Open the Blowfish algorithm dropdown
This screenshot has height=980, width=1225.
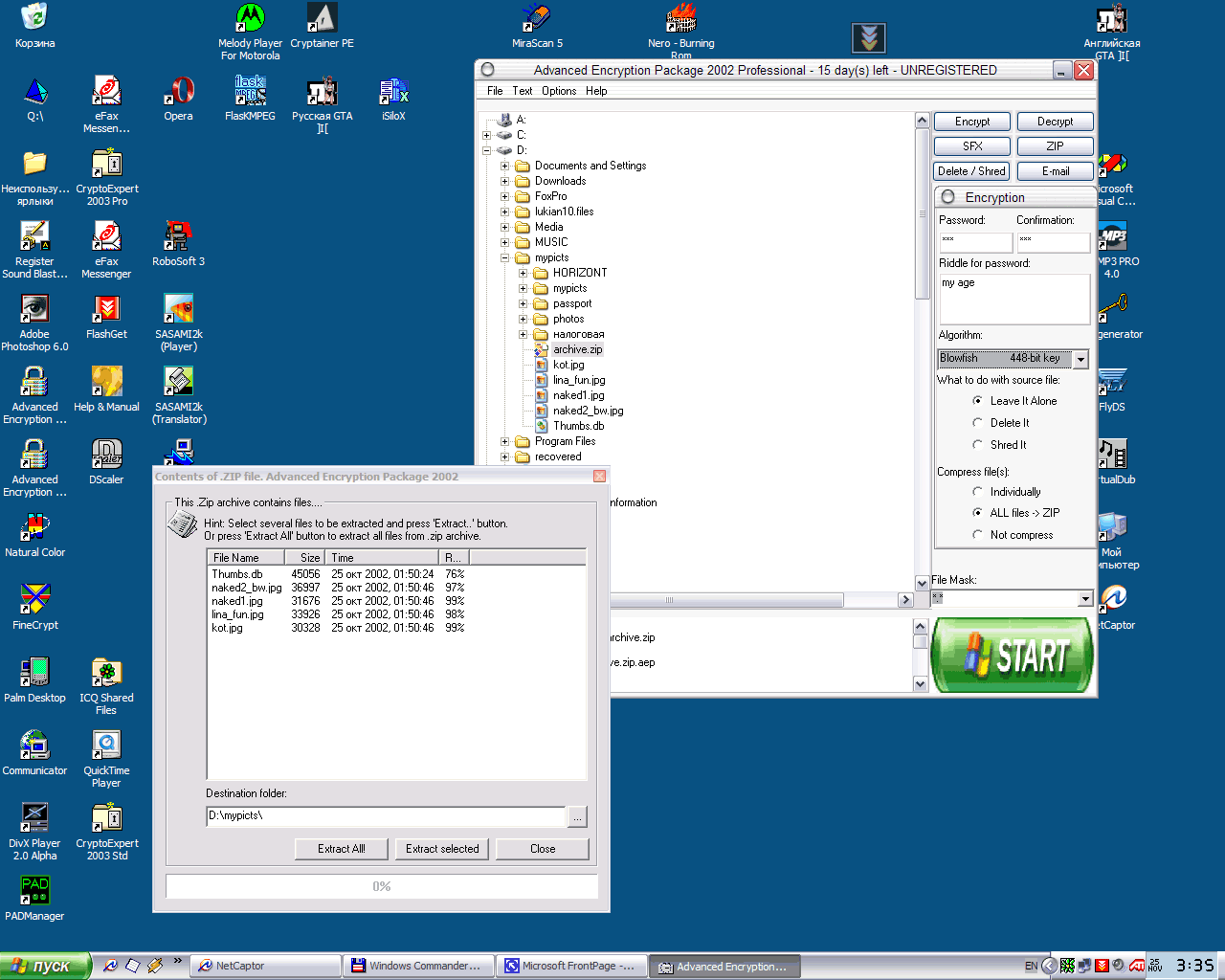tap(1081, 359)
